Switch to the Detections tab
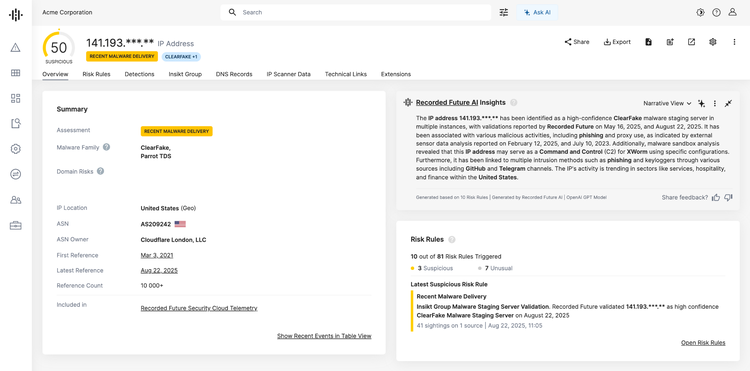The width and height of the screenshot is (750, 371). click(139, 74)
